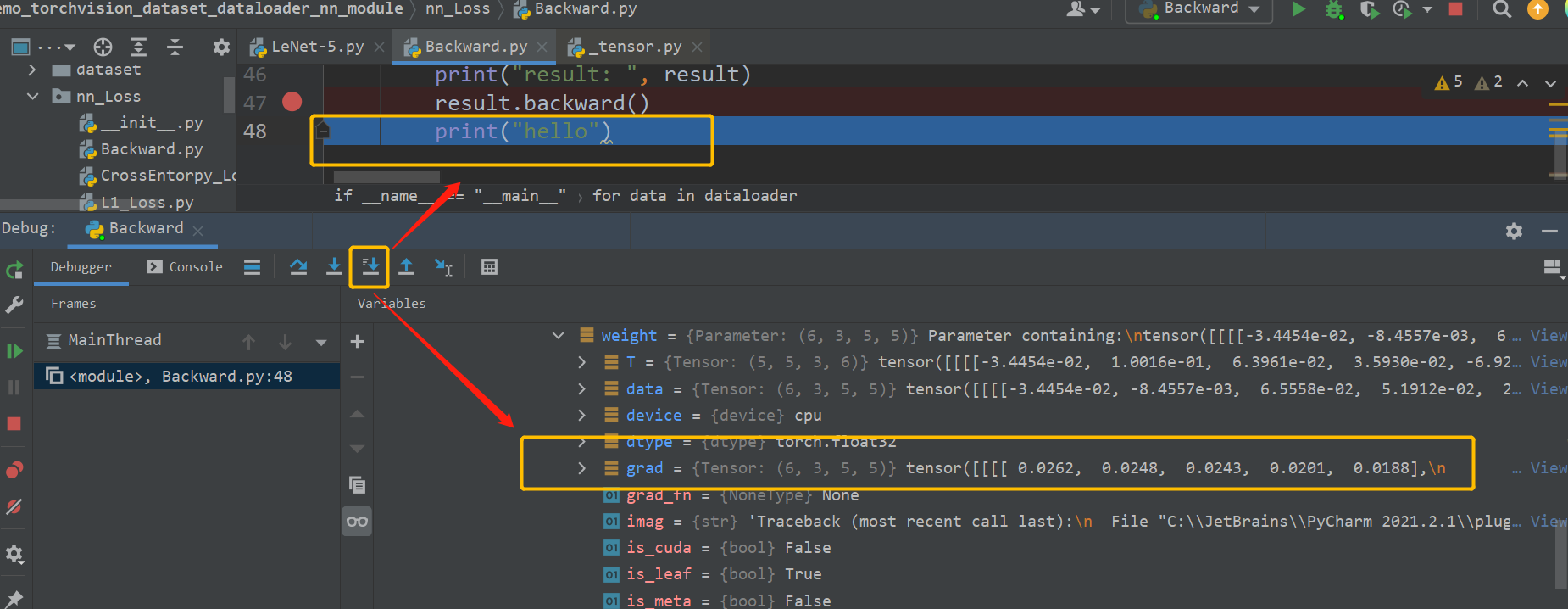Add a new watch with plus icon
The width and height of the screenshot is (1568, 609).
pyautogui.click(x=357, y=341)
